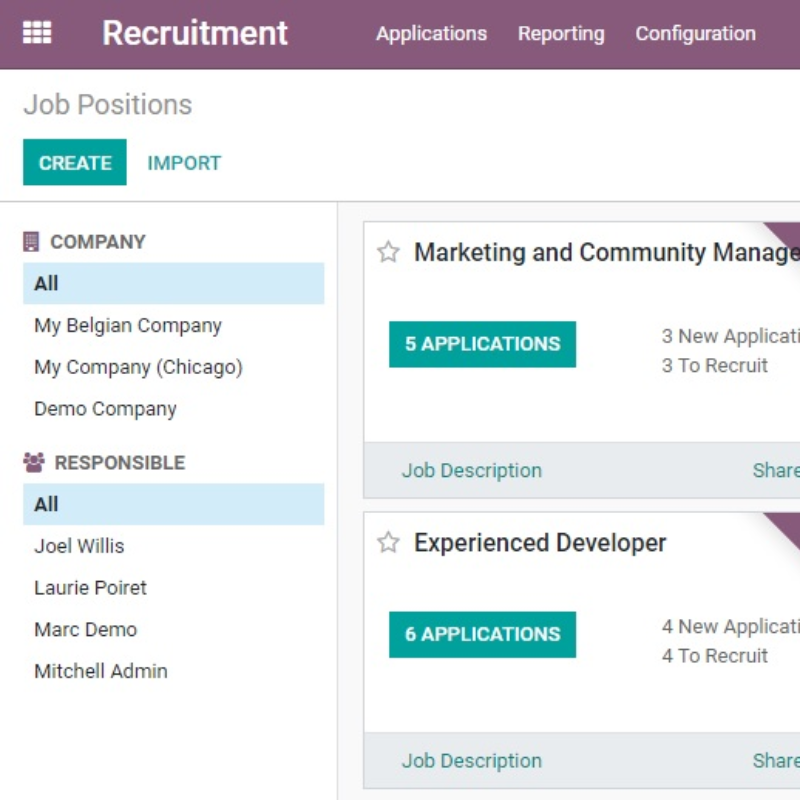Filter by Demo Company

pos(105,409)
